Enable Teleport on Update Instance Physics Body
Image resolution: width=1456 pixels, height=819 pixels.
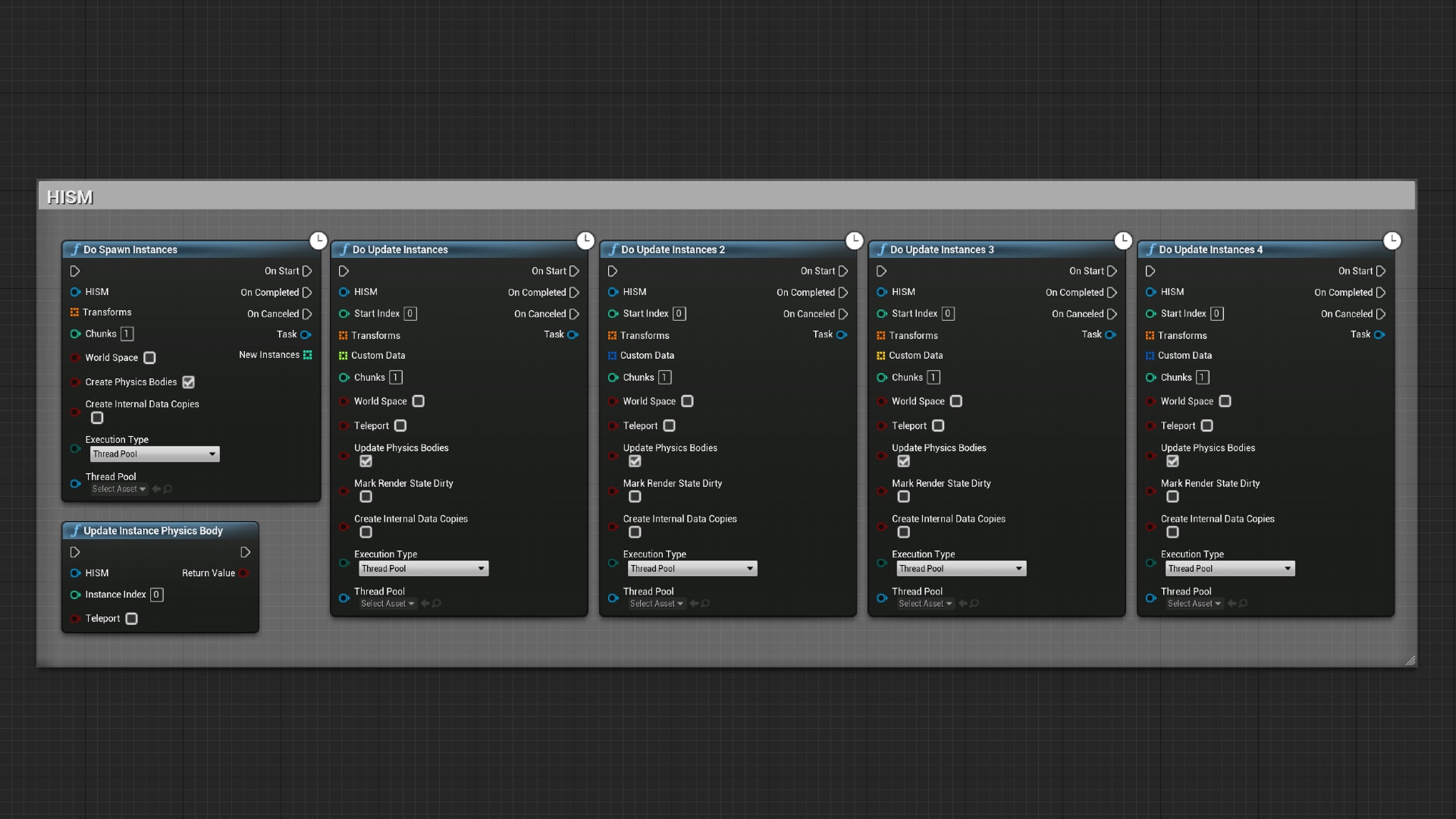pyautogui.click(x=131, y=619)
